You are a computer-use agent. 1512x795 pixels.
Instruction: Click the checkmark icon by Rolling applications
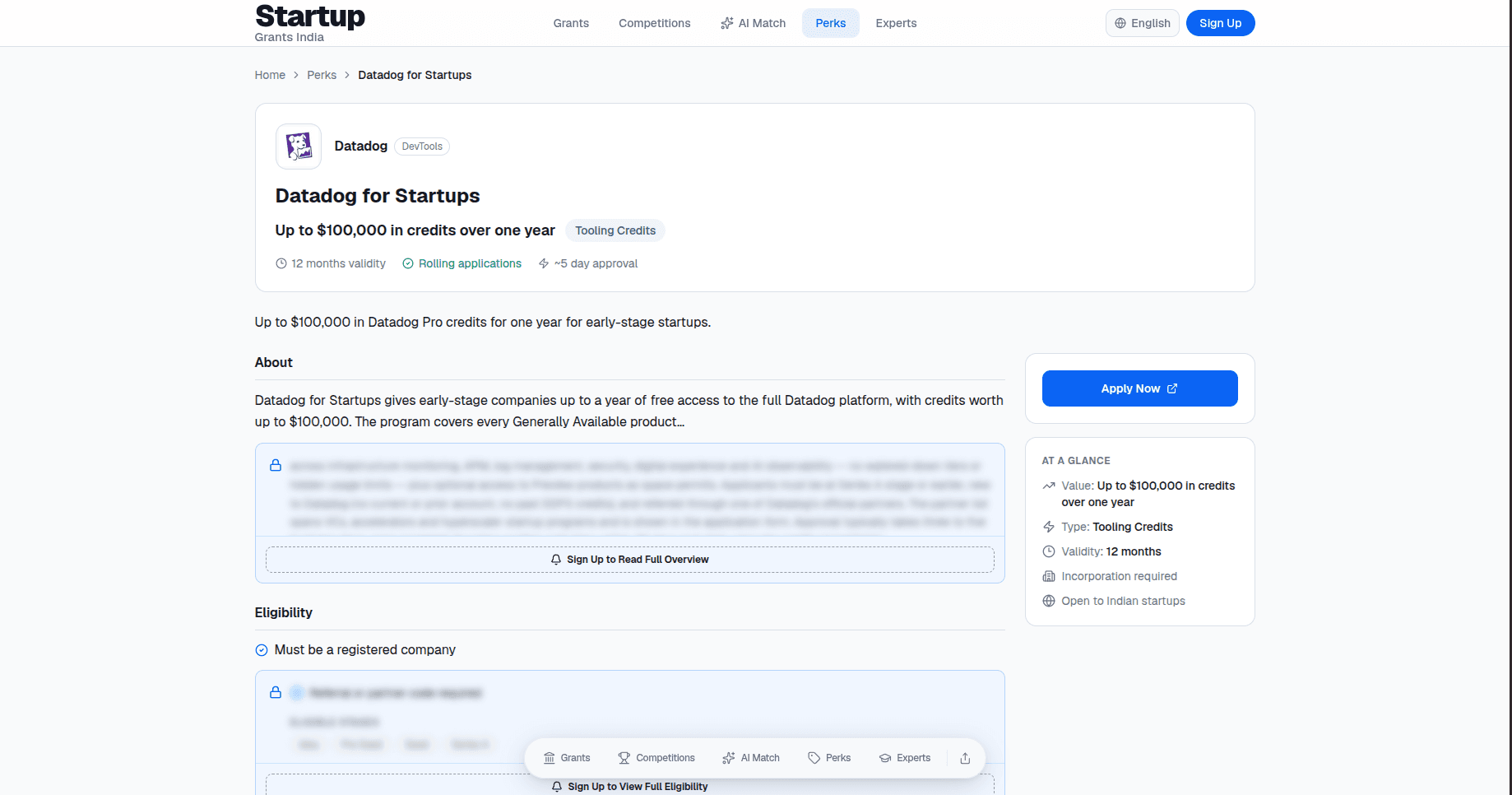[408, 263]
